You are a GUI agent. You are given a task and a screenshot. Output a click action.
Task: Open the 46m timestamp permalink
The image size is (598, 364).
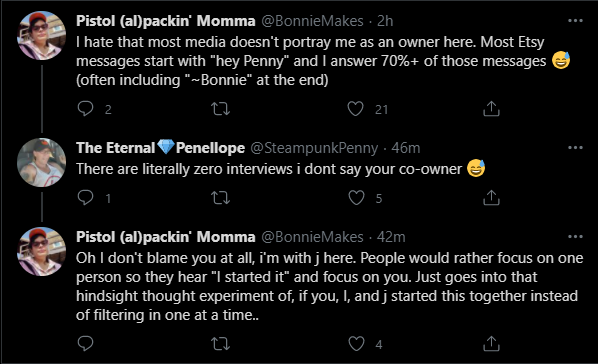point(405,148)
